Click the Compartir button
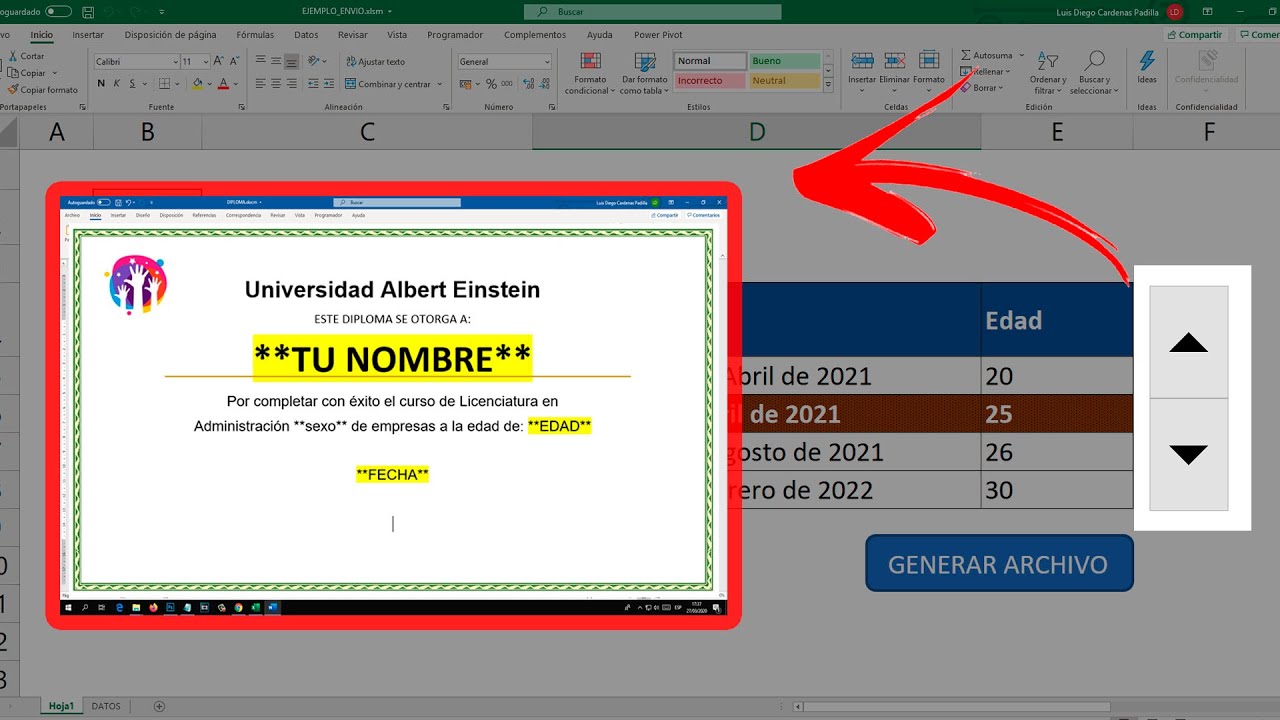This screenshot has width=1280, height=720. tap(1193, 35)
